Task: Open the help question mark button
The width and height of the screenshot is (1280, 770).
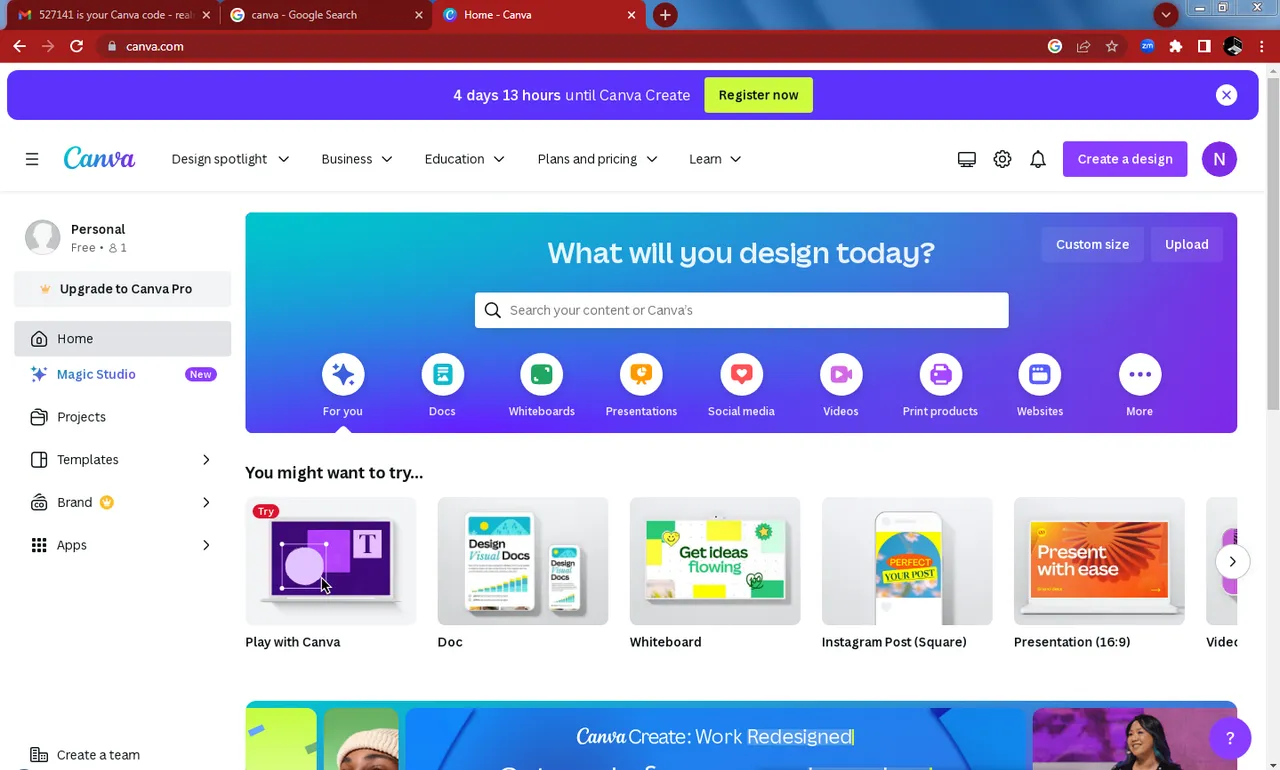Action: pyautogui.click(x=1230, y=739)
